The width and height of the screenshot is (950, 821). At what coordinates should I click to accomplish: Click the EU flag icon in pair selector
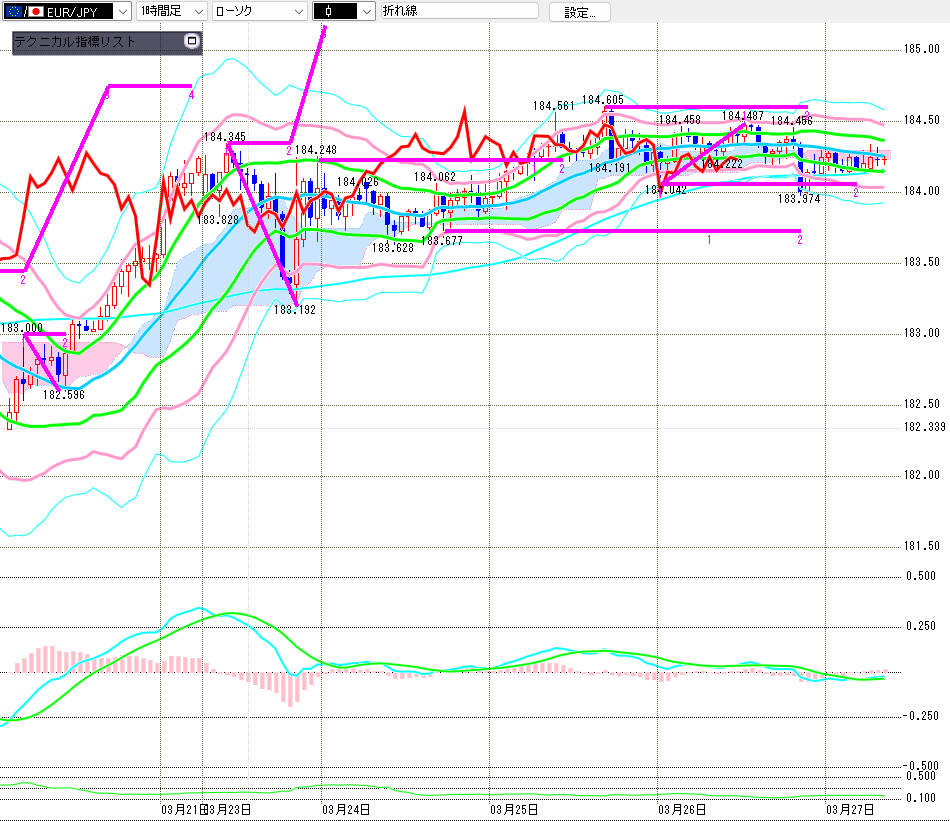coord(12,11)
